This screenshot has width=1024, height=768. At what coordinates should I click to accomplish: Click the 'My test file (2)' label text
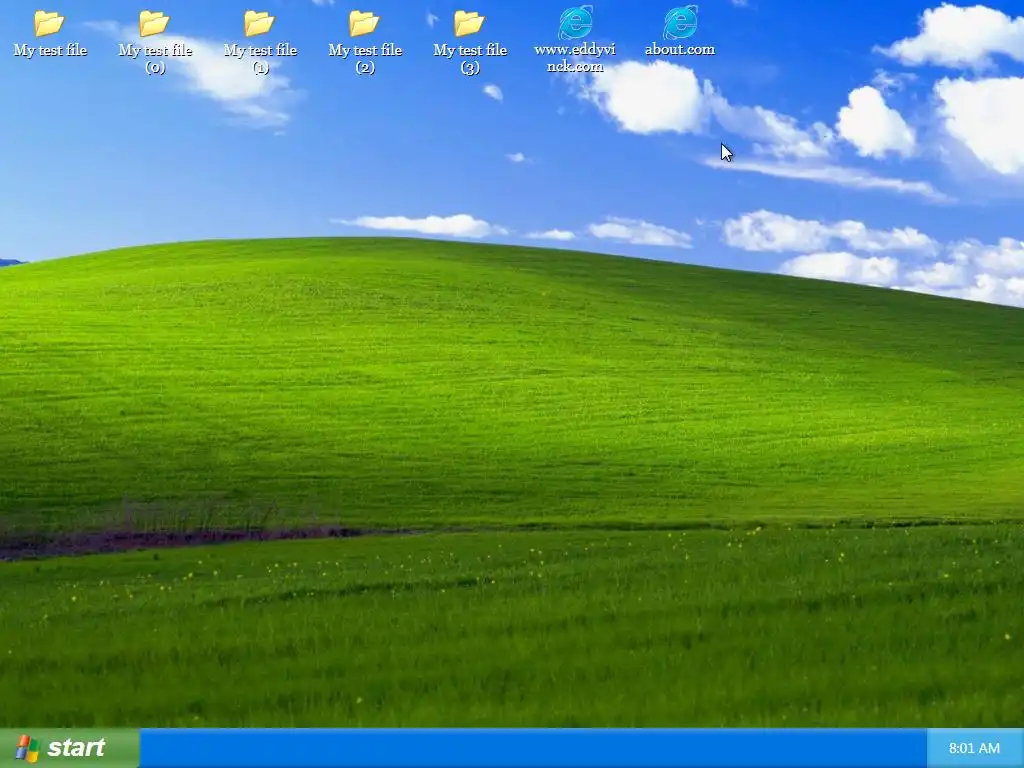(x=365, y=59)
